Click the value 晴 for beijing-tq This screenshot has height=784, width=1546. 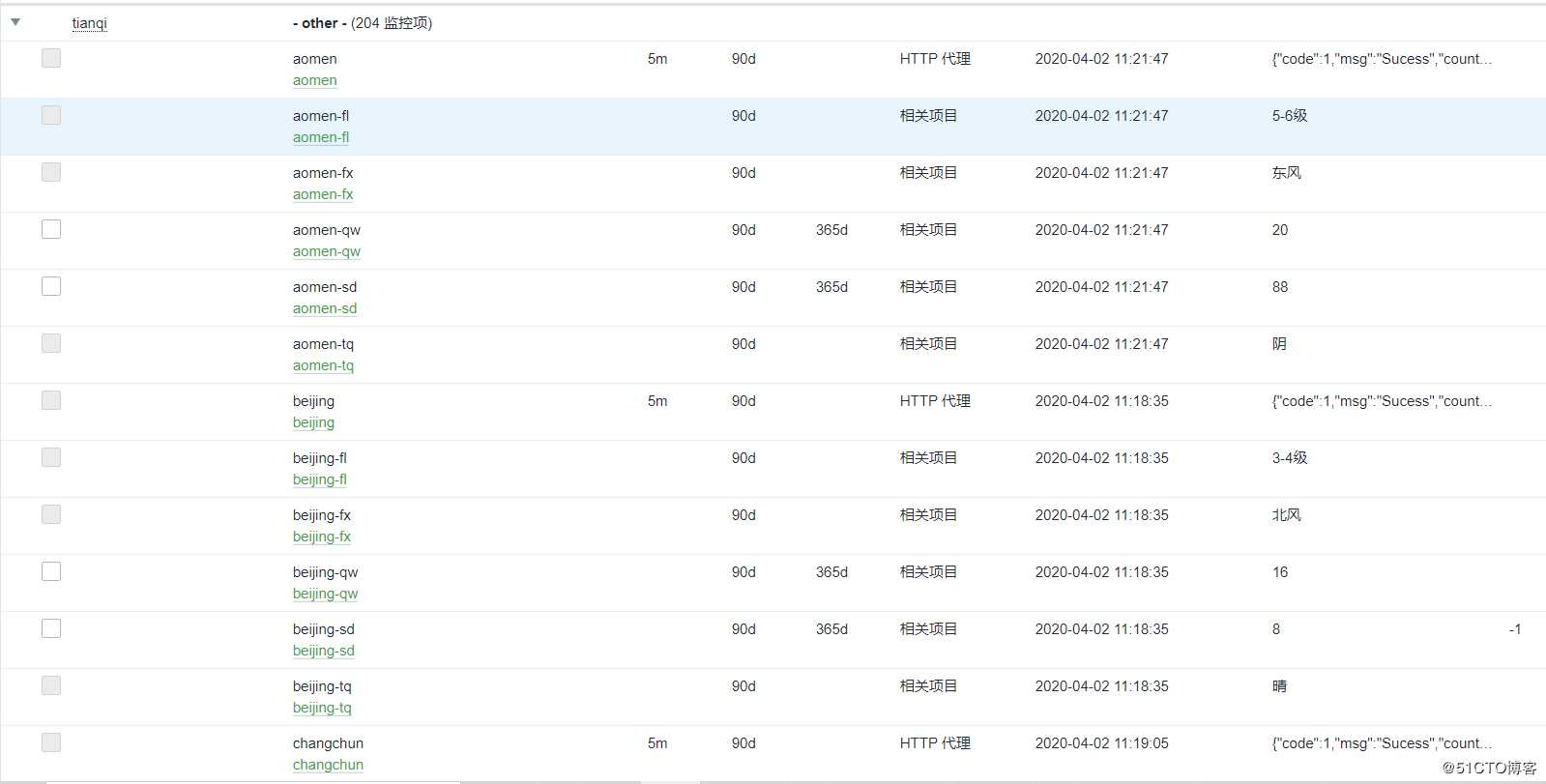click(x=1279, y=686)
